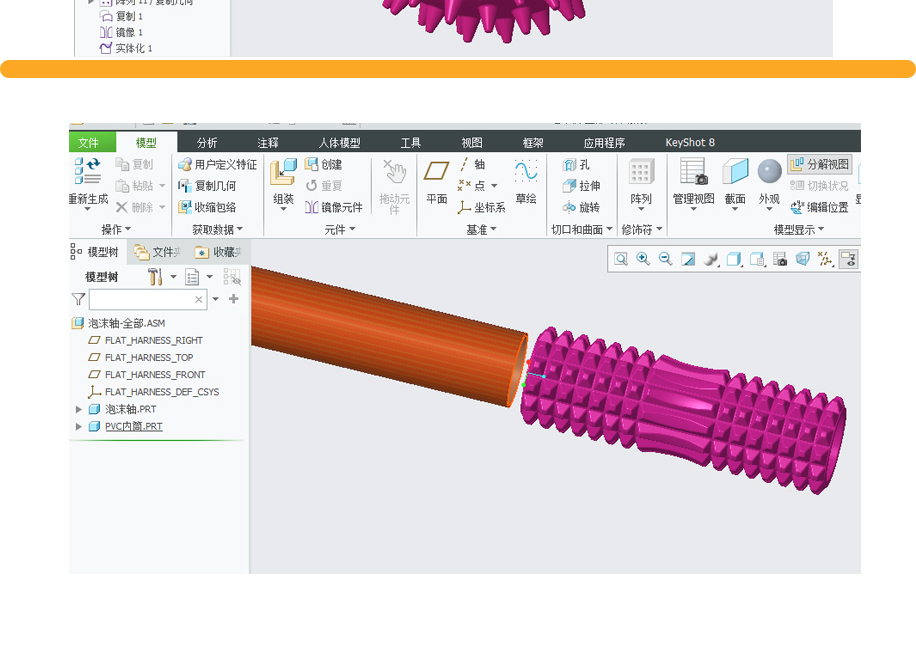916x650 pixels.
Task: Create a datum 点 (point)
Action: pos(471,186)
